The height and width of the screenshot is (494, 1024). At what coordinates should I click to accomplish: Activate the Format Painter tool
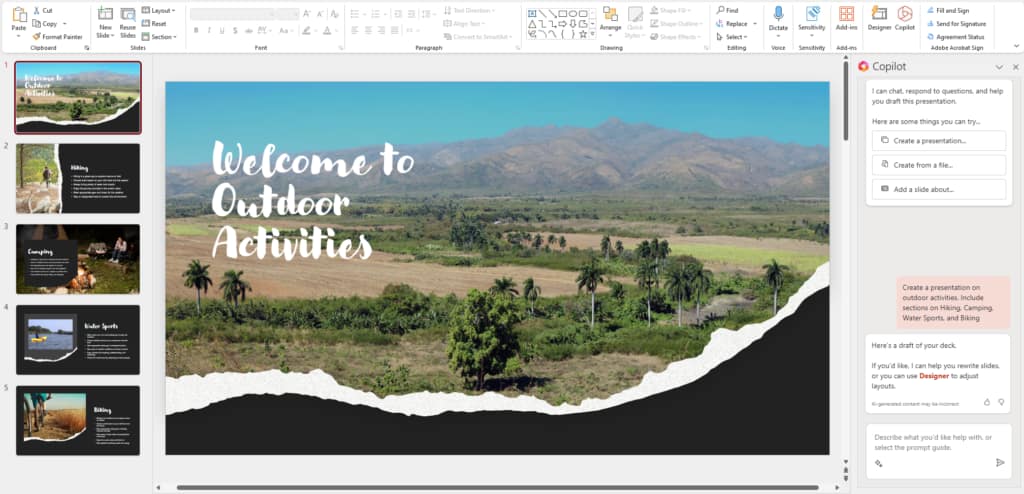[x=57, y=37]
